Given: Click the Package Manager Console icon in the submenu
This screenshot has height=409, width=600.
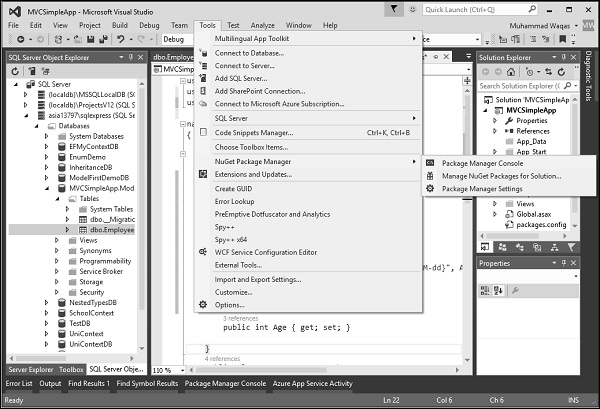Looking at the screenshot, I should [430, 163].
